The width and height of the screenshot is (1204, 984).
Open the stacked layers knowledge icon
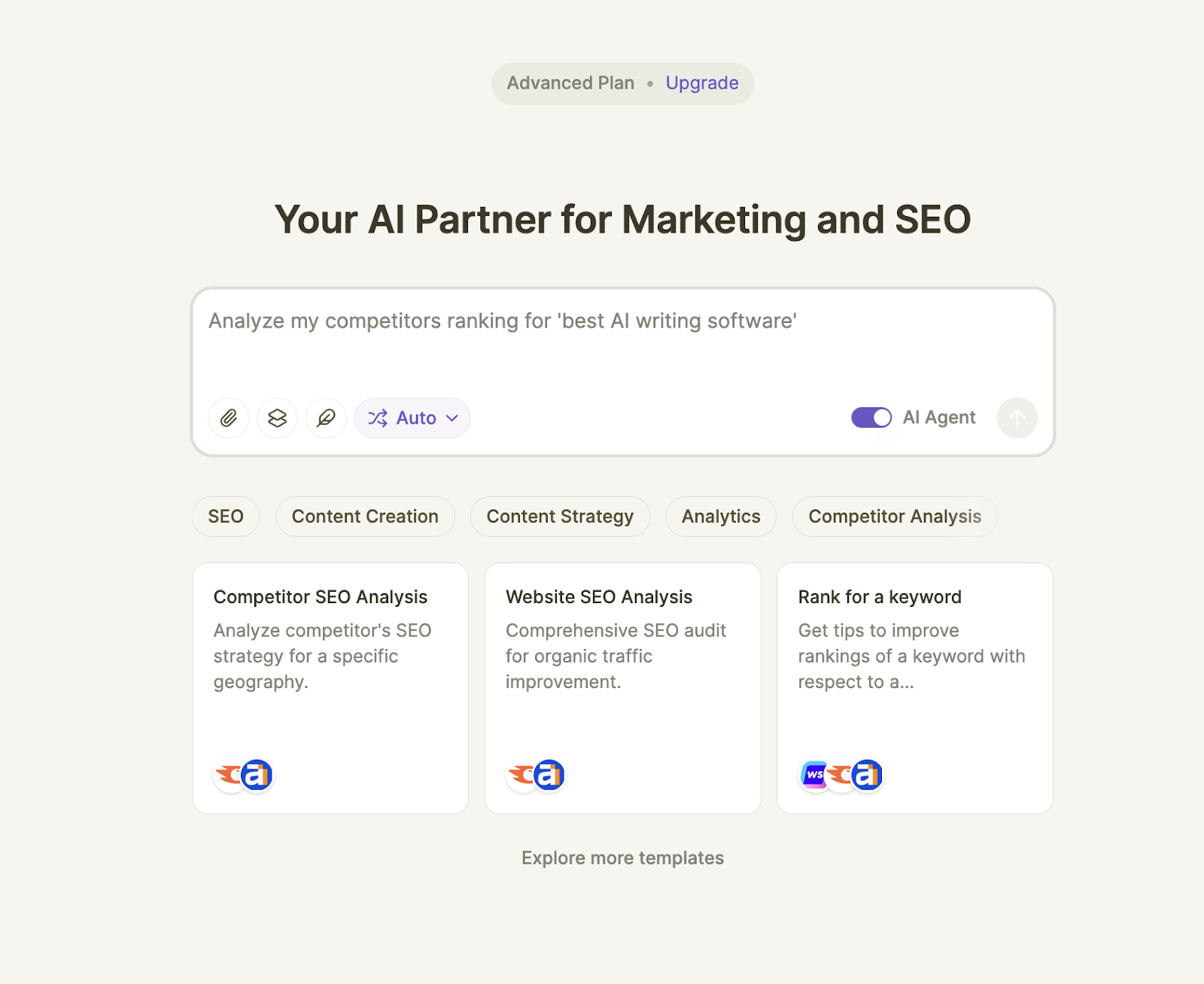[278, 418]
